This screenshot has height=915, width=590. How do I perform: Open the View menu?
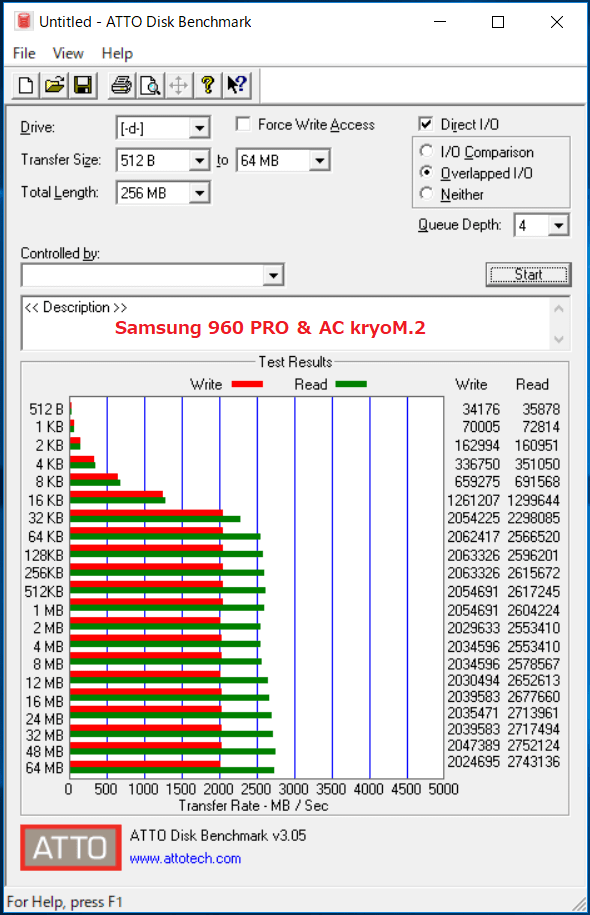pyautogui.click(x=68, y=53)
